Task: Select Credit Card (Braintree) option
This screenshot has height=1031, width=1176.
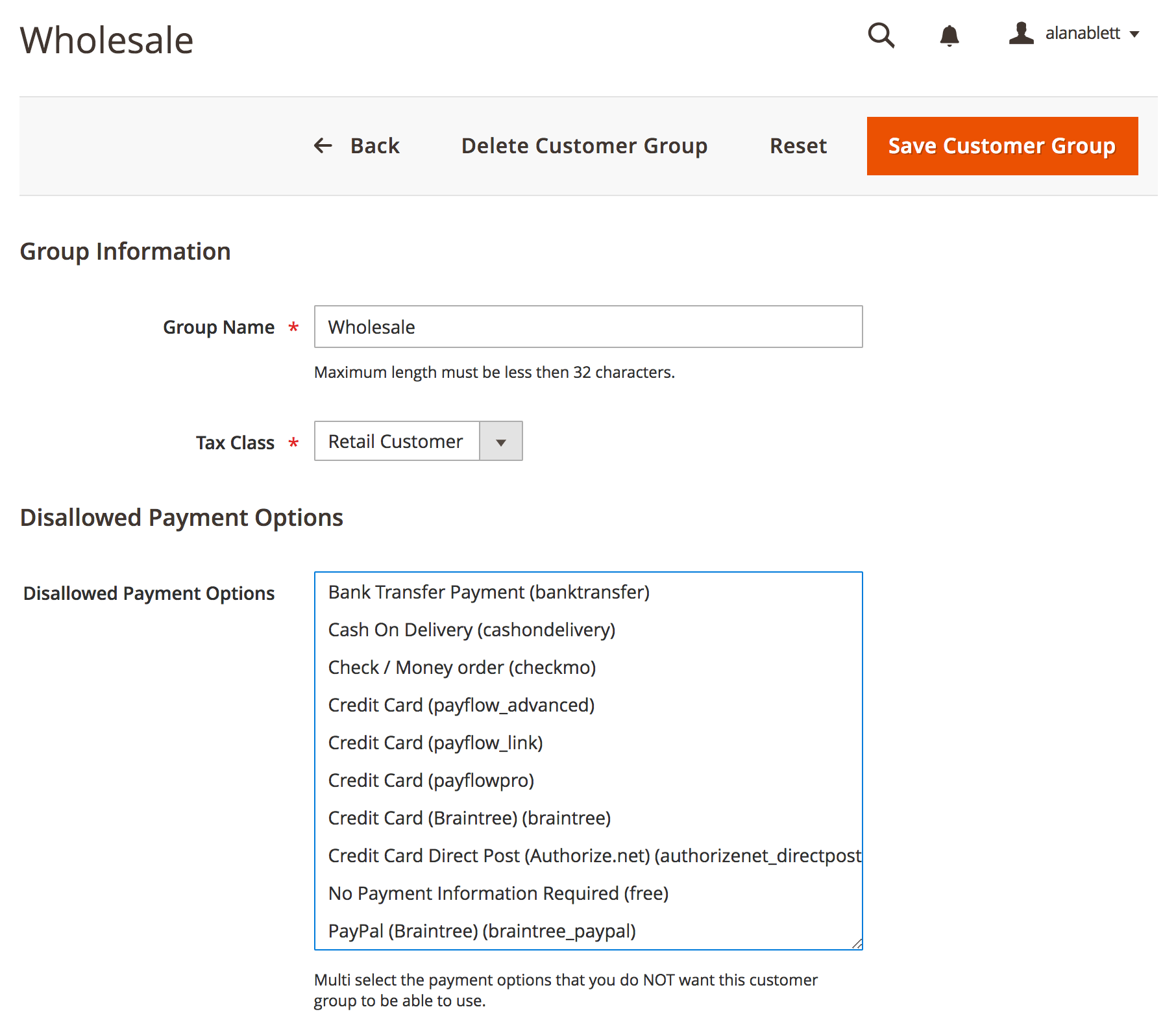Action: pos(589,818)
